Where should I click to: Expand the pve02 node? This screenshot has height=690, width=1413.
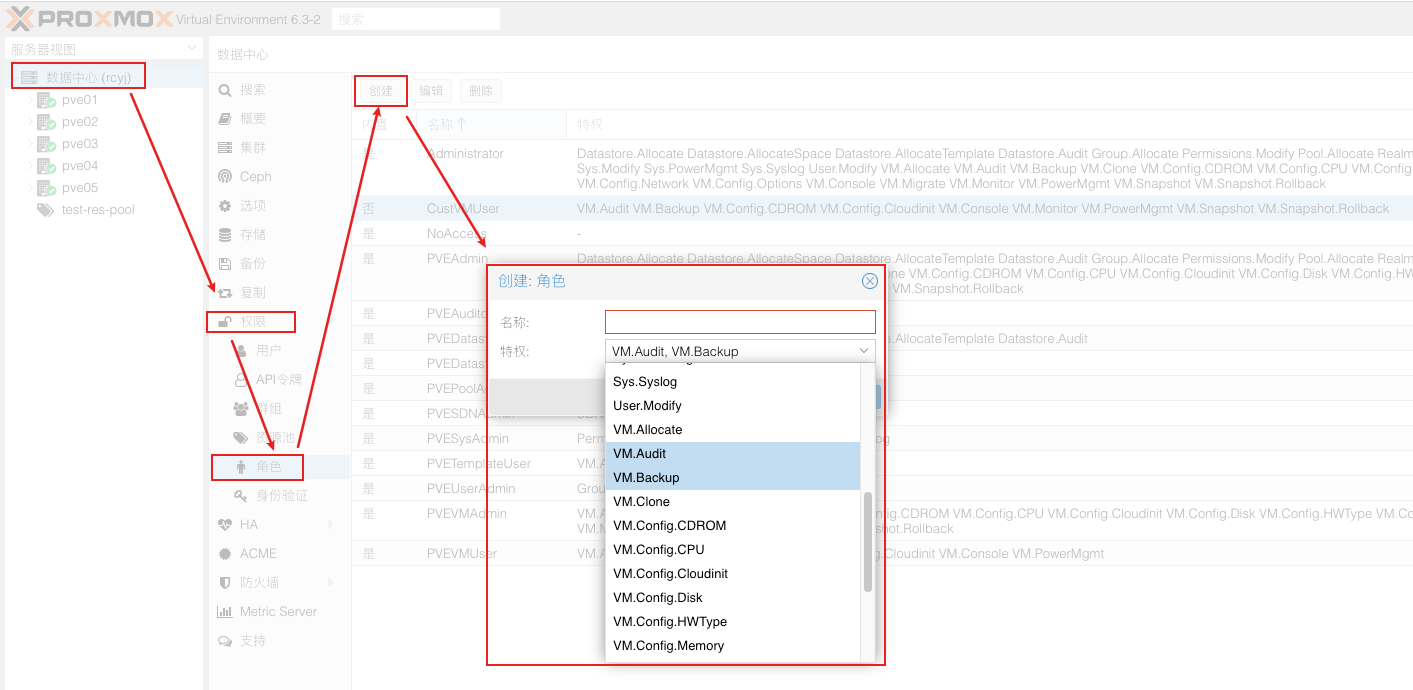point(30,122)
